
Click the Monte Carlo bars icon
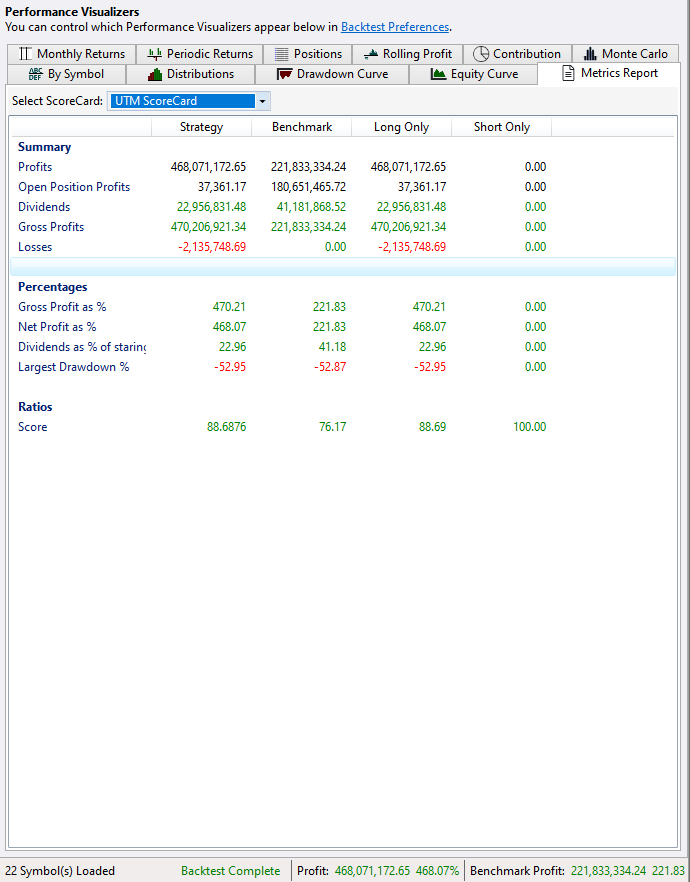coord(590,54)
